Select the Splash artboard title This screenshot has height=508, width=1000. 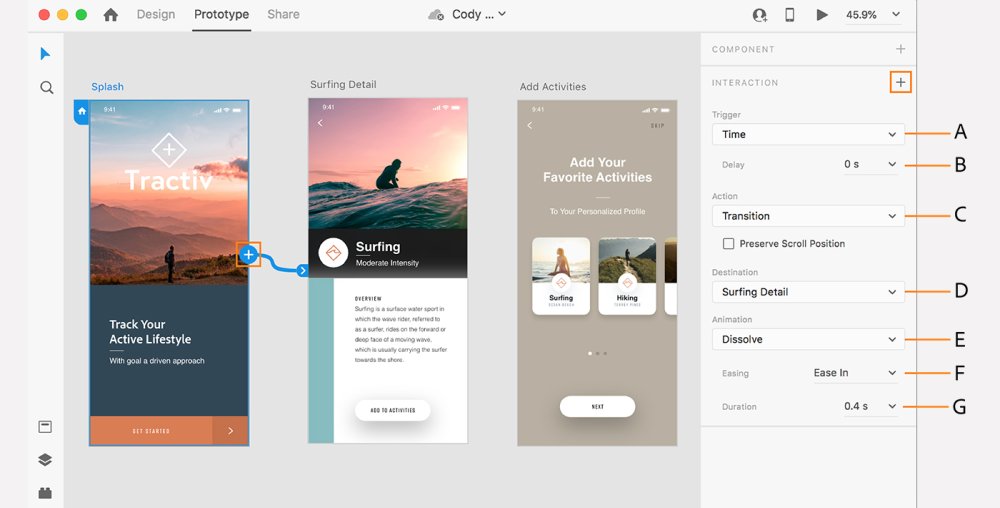click(107, 87)
